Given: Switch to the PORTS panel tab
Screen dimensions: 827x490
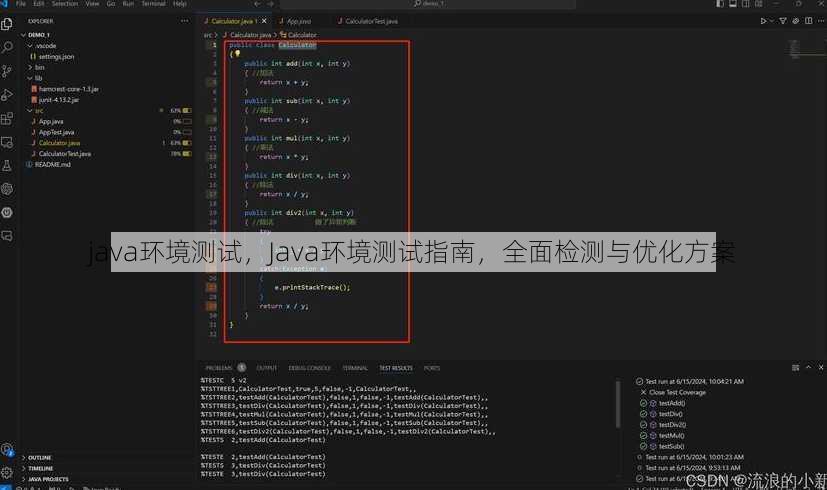Looking at the screenshot, I should tap(431, 368).
